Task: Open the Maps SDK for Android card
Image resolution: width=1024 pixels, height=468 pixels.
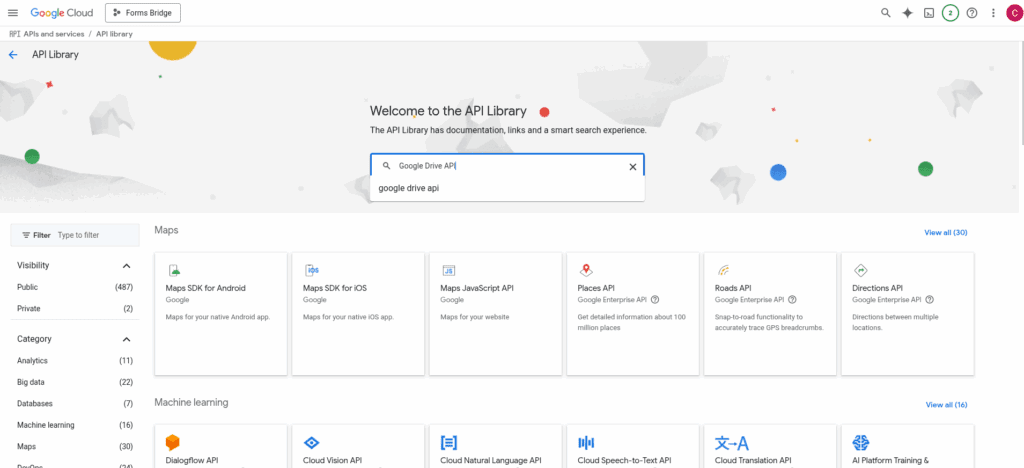Action: pos(221,314)
